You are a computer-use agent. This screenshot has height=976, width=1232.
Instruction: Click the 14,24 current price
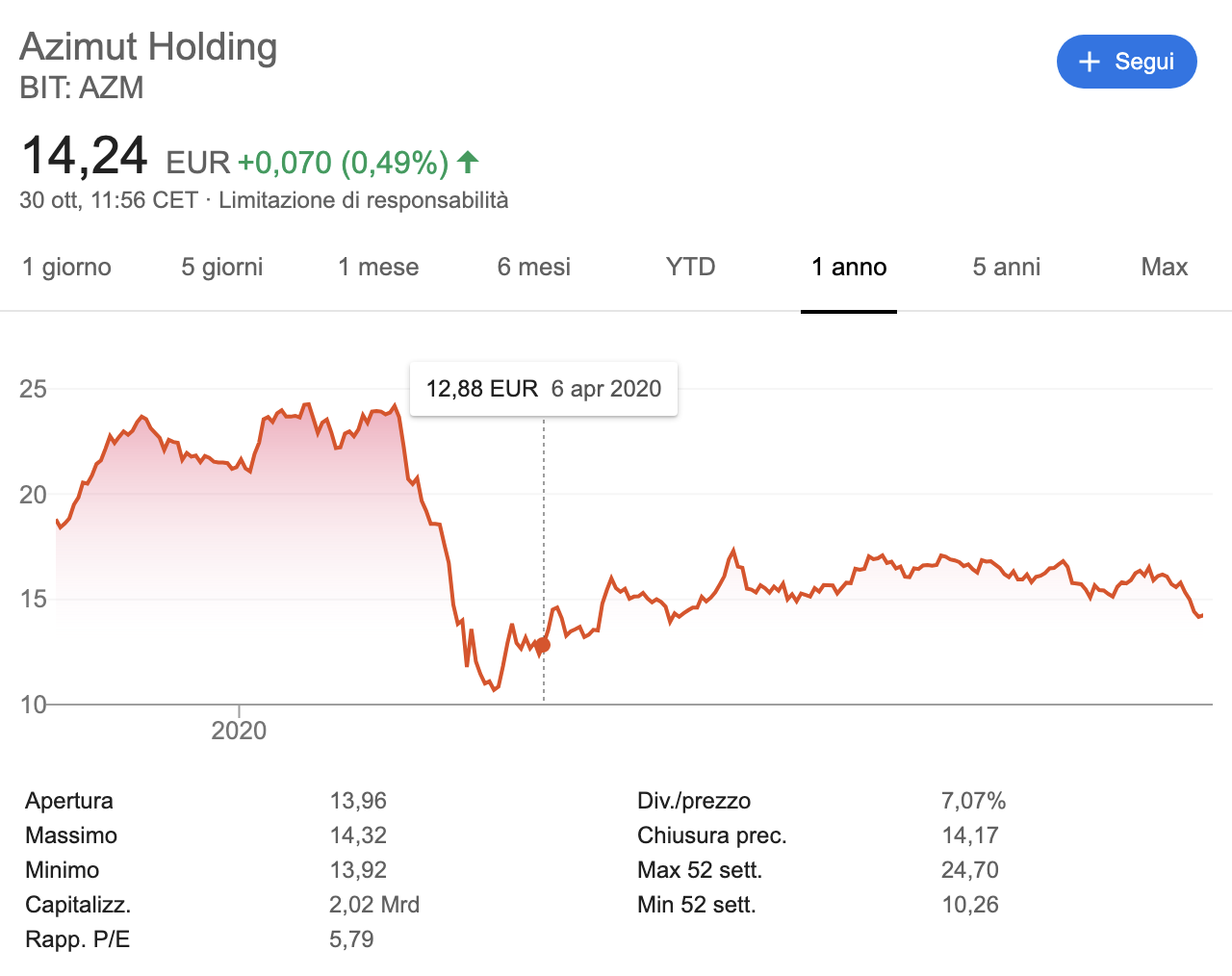point(85,156)
